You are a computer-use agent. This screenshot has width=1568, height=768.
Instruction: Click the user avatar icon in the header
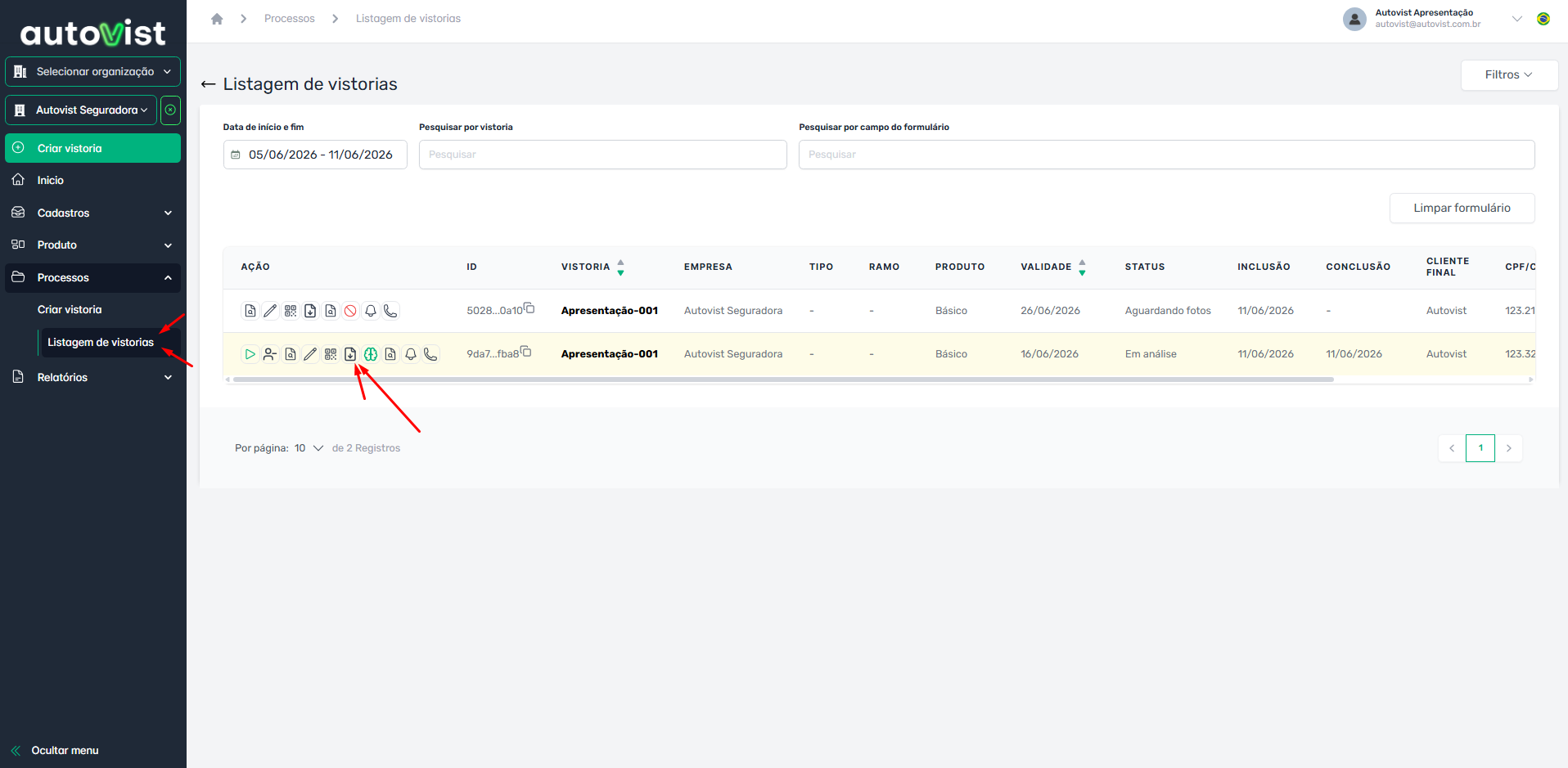pyautogui.click(x=1354, y=19)
